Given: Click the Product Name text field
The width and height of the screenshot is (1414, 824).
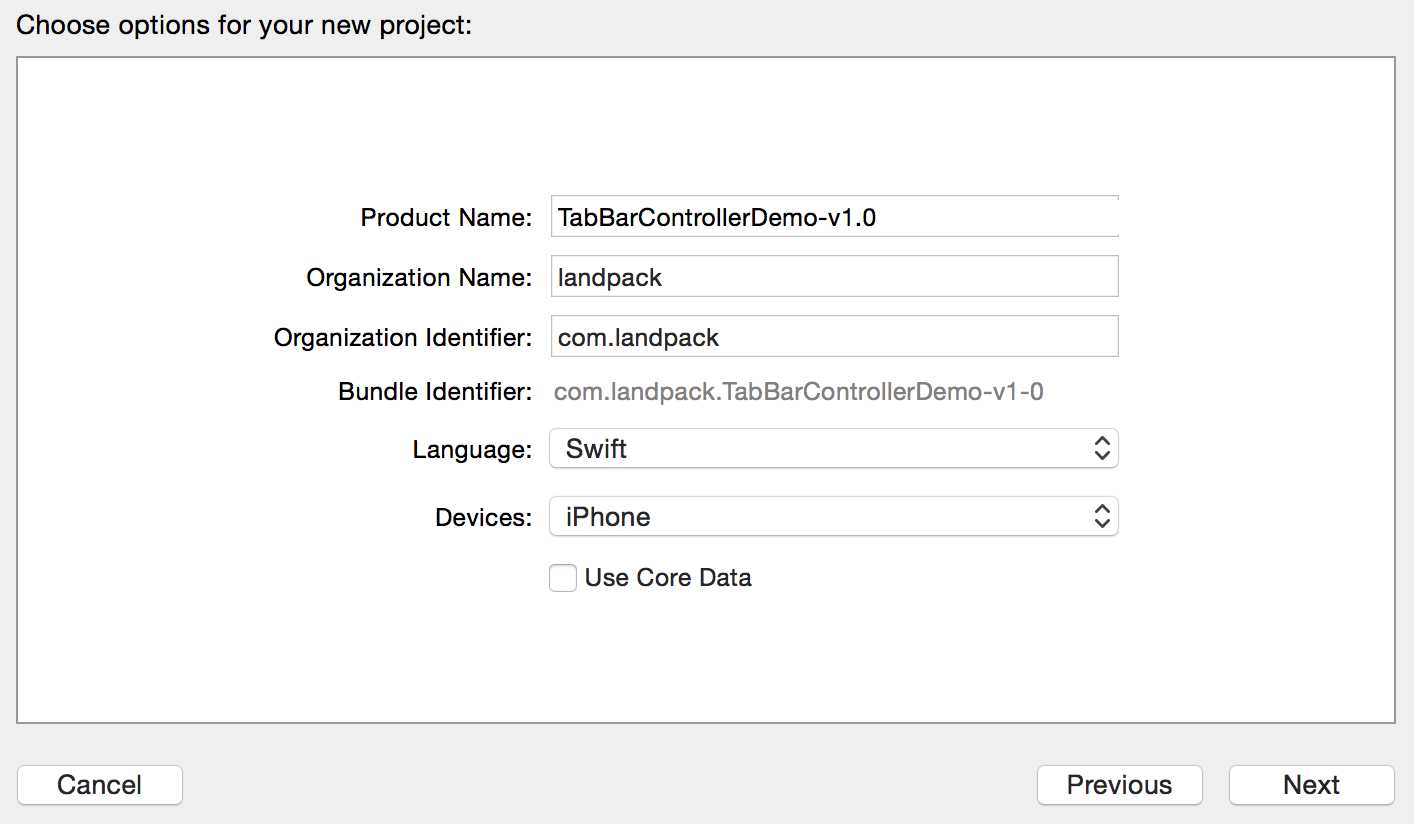Looking at the screenshot, I should click(833, 217).
